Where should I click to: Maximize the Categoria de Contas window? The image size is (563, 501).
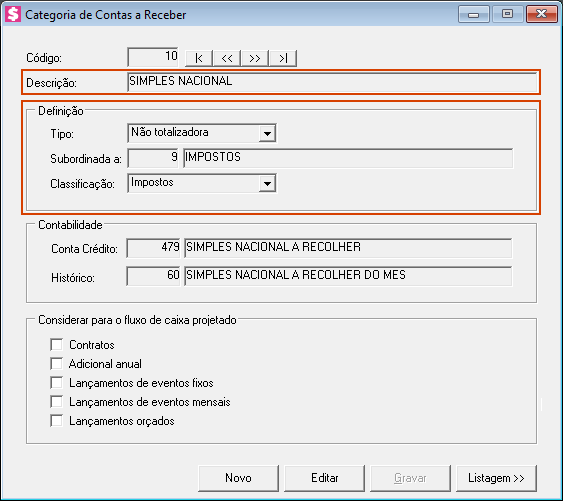click(507, 14)
